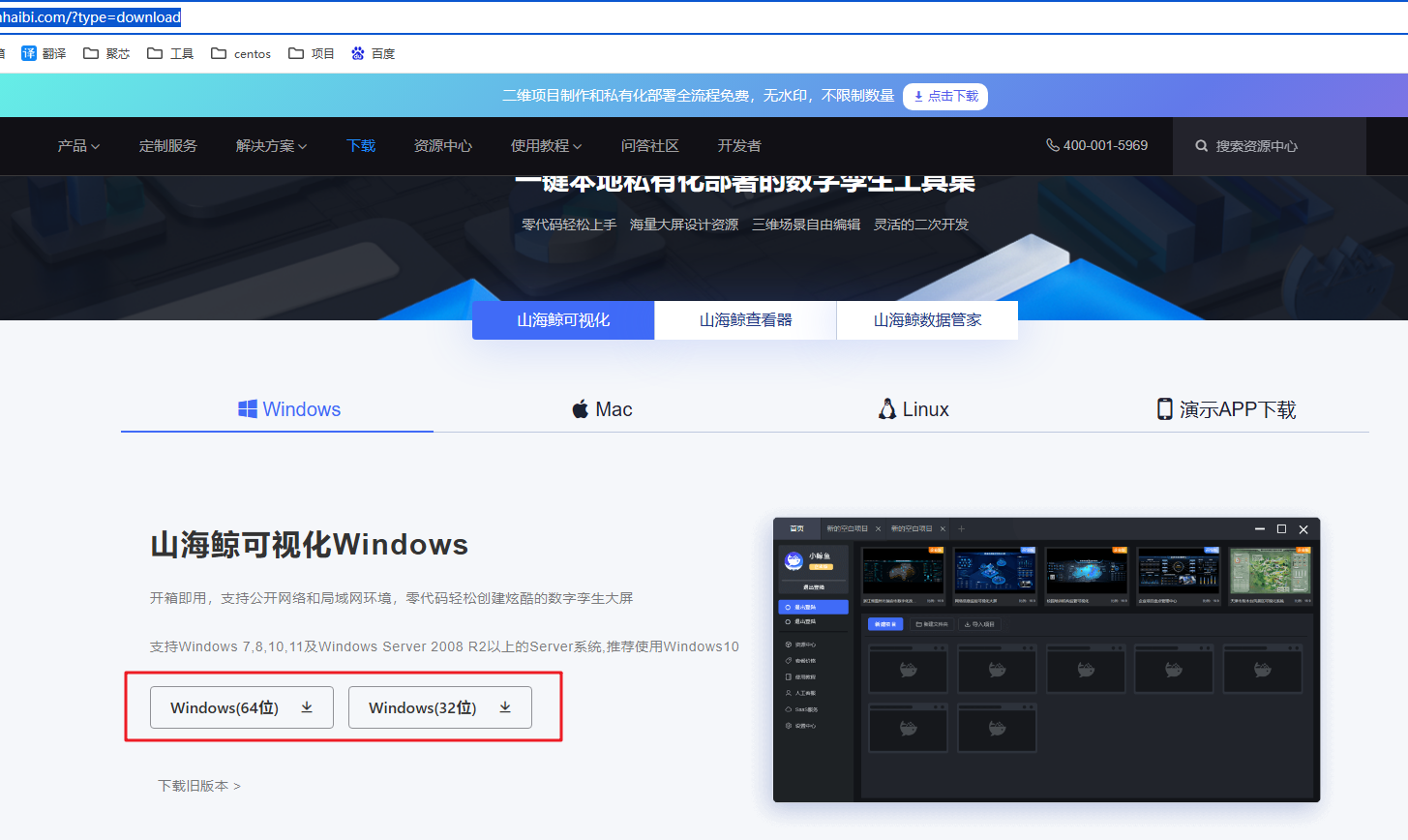1408x840 pixels.
Task: Download the Windows(32位) installer
Action: point(440,707)
